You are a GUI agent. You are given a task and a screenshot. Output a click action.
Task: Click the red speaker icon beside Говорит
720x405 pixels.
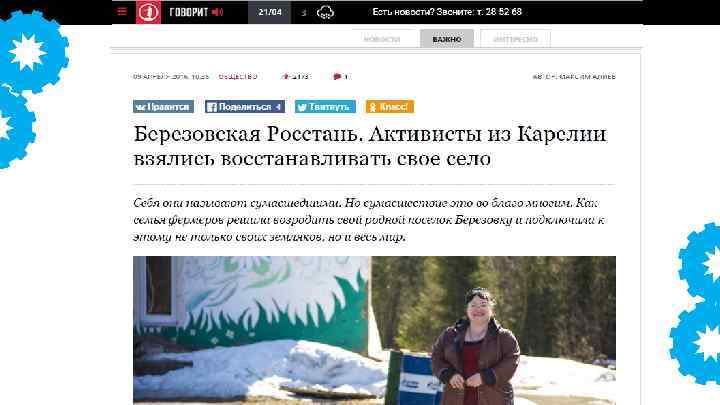(218, 12)
